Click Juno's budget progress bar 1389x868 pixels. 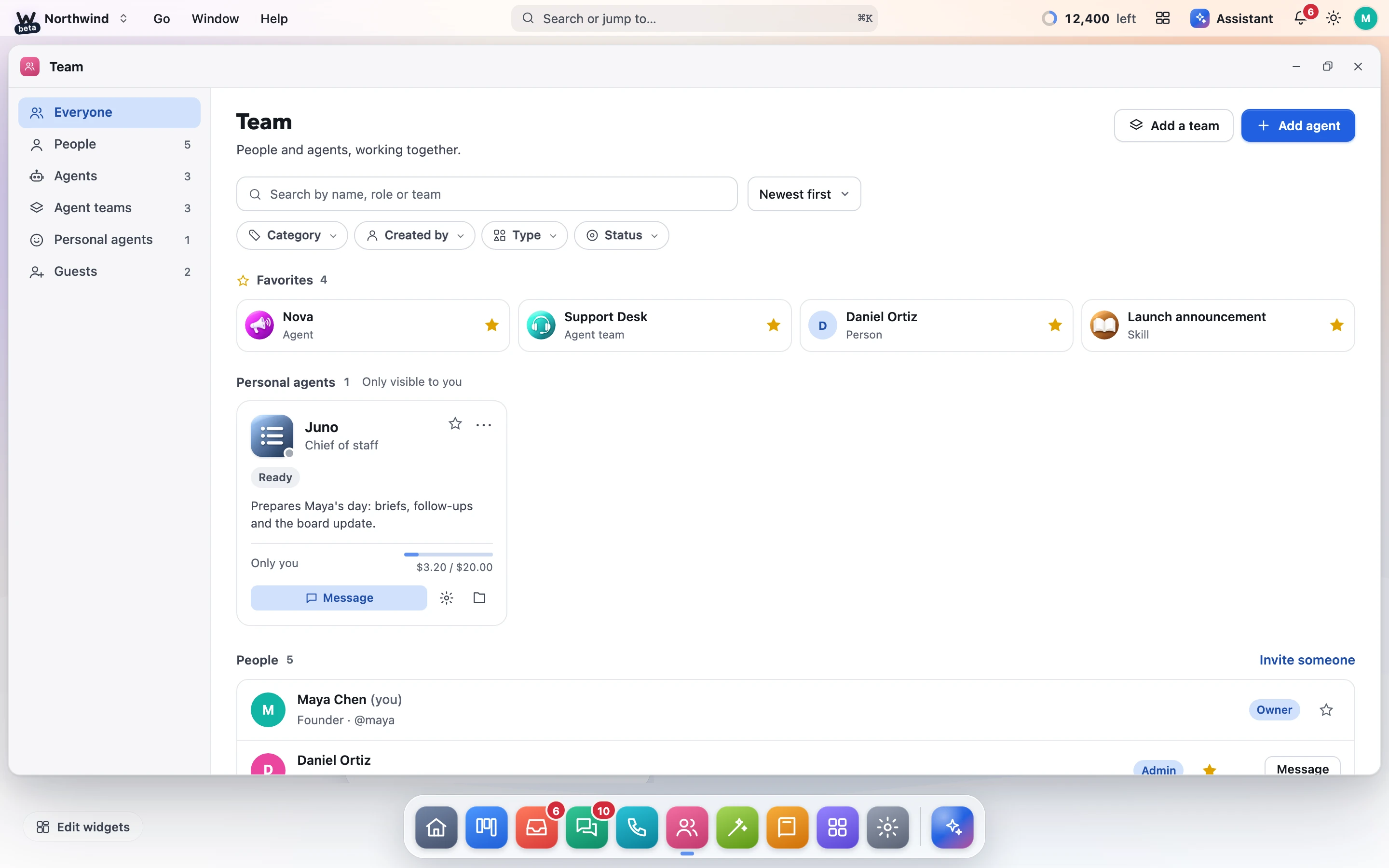pos(448,555)
